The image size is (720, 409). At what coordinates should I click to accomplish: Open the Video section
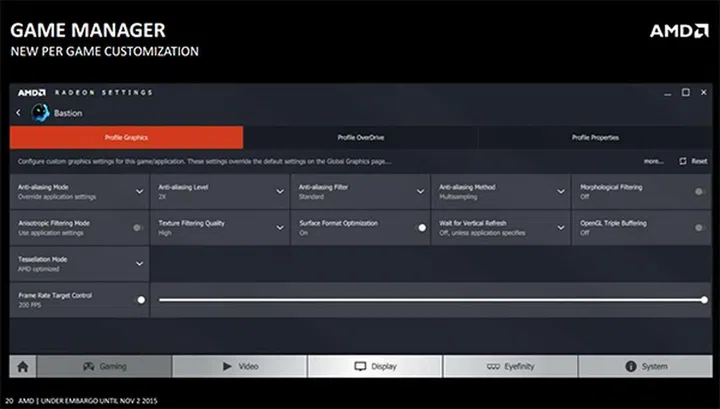point(240,366)
